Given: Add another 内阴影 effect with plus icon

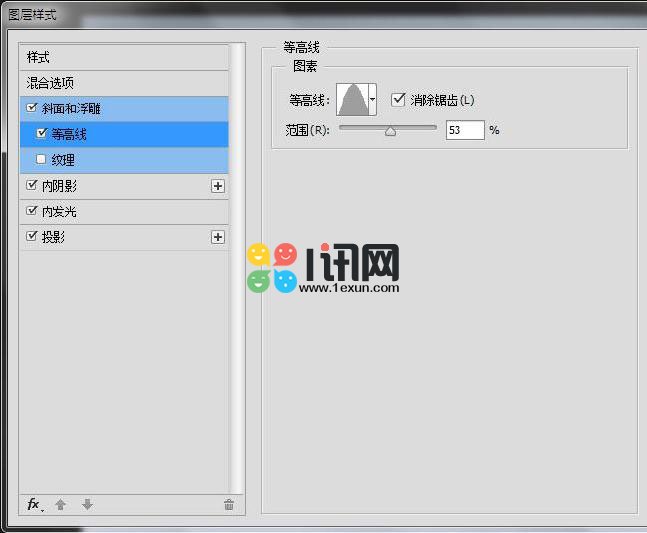Looking at the screenshot, I should tap(218, 186).
